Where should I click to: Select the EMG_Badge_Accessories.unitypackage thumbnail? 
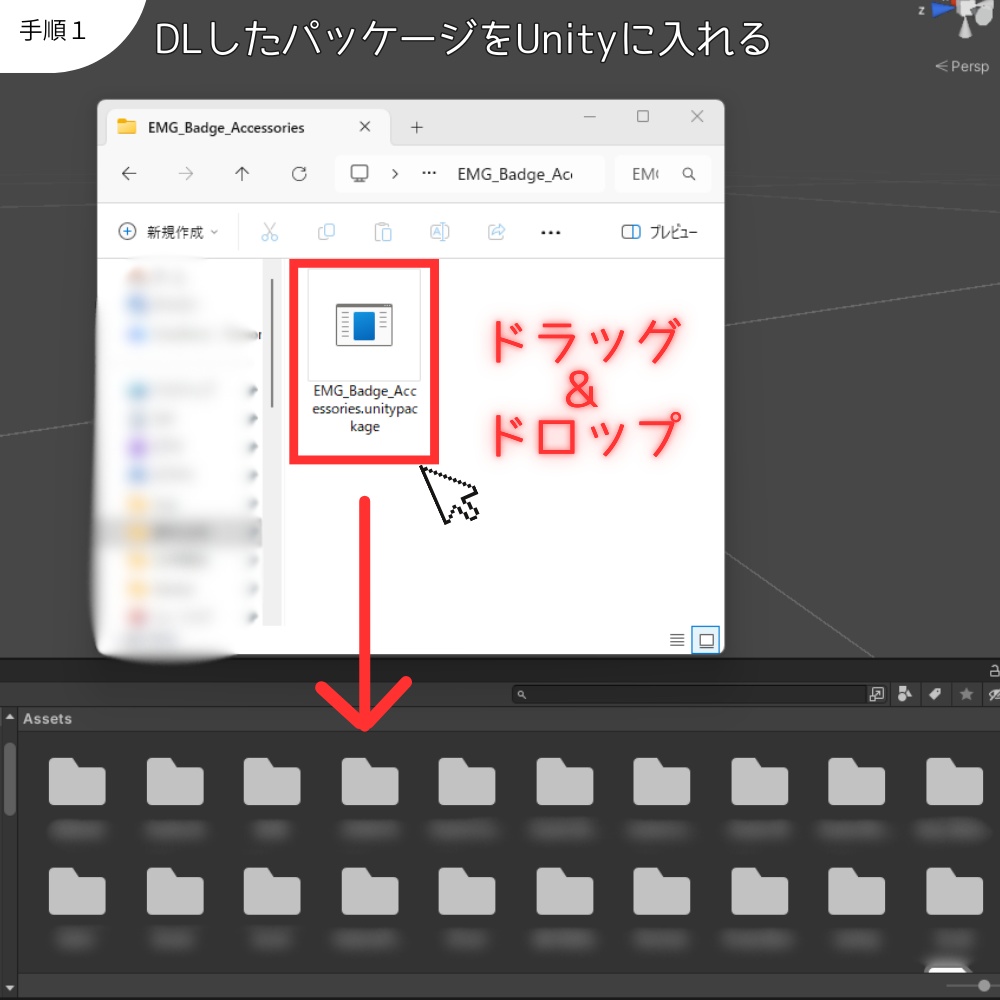point(363,322)
